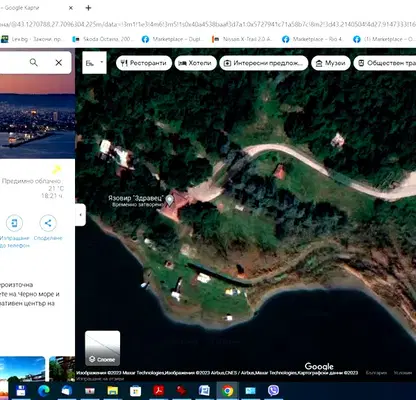This screenshot has width=416, height=400.
Task: Select Обществен транспорт filter chip
Action: click(x=385, y=63)
